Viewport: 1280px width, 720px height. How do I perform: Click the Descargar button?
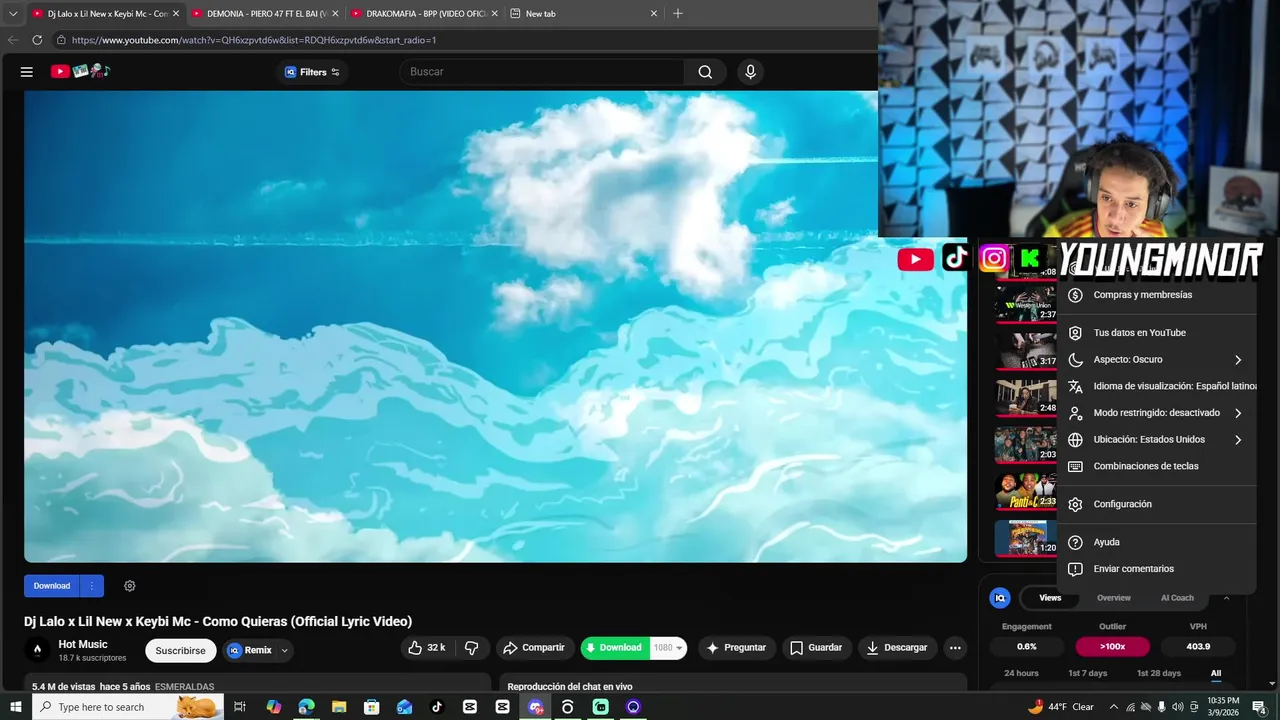[x=897, y=648]
